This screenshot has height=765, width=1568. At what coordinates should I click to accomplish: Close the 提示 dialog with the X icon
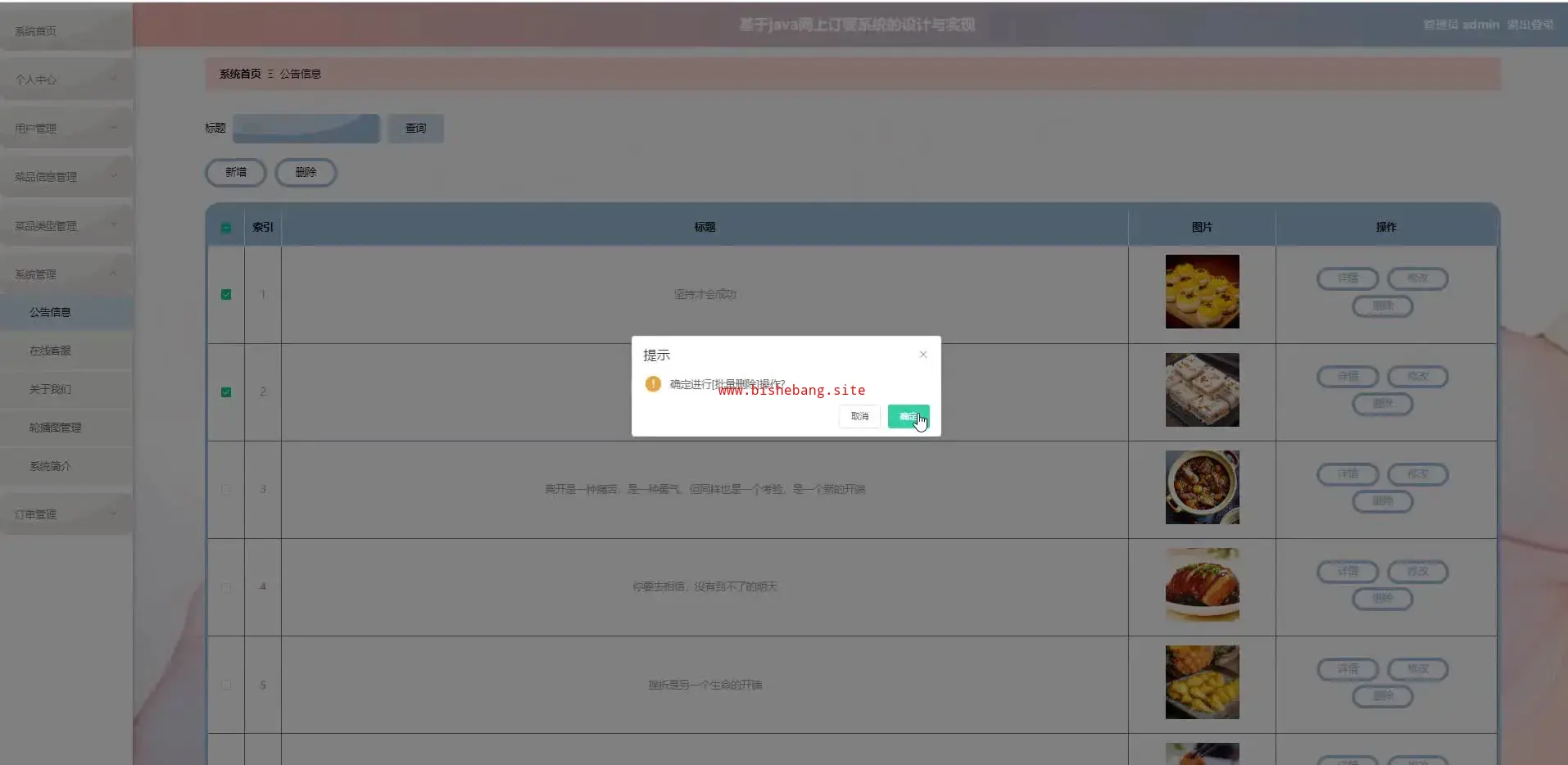(923, 355)
